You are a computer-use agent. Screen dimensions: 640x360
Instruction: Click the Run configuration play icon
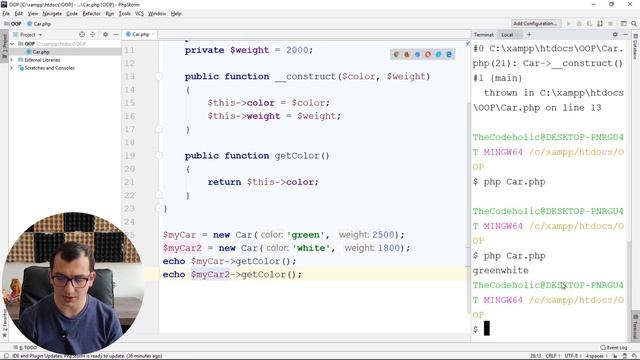coord(569,24)
